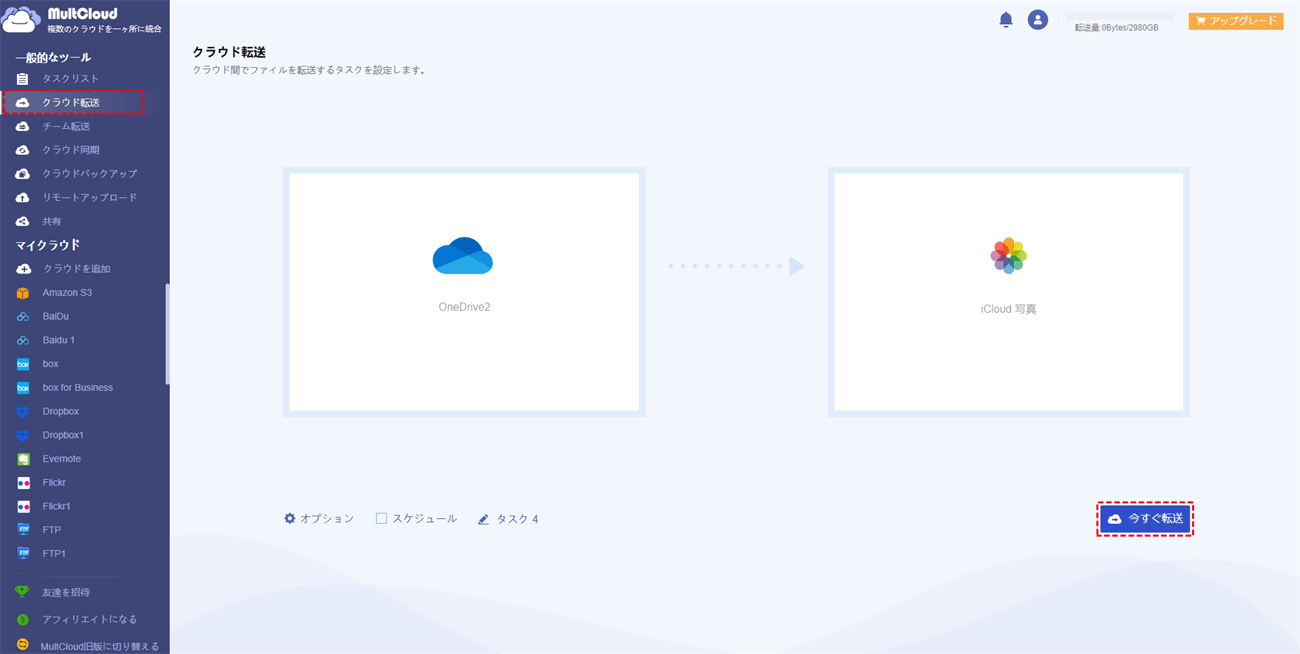Image resolution: width=1300 pixels, height=654 pixels.
Task: Open the user account avatar icon
Action: tap(1038, 20)
